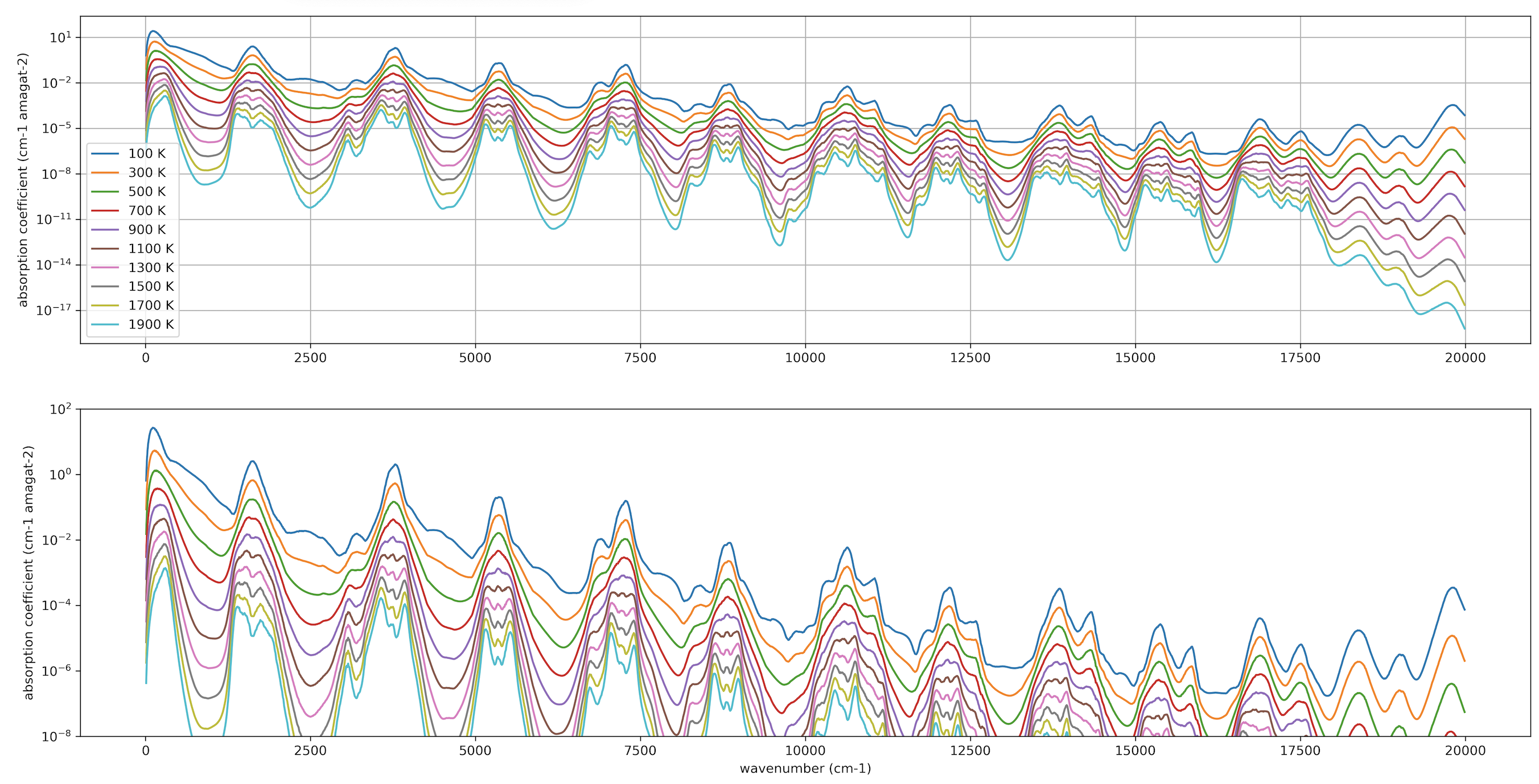Viewport: 1539px width, 784px height.
Task: Click the top plot y-axis absorption coefficient label
Action: [x=23, y=180]
